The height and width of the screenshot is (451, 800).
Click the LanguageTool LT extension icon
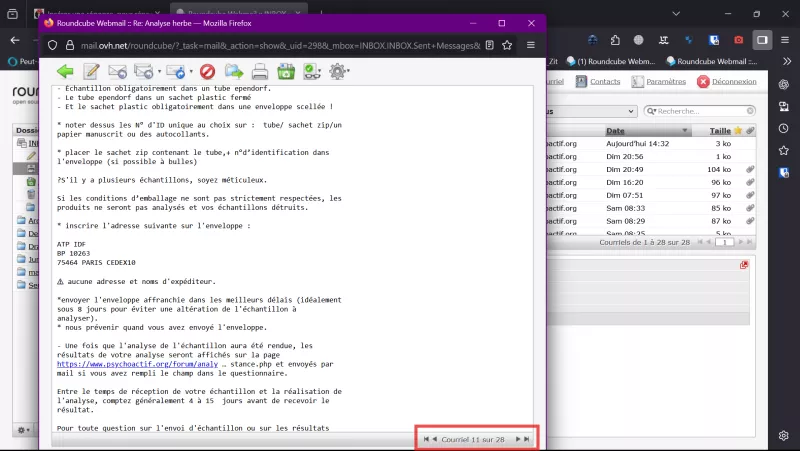[663, 40]
